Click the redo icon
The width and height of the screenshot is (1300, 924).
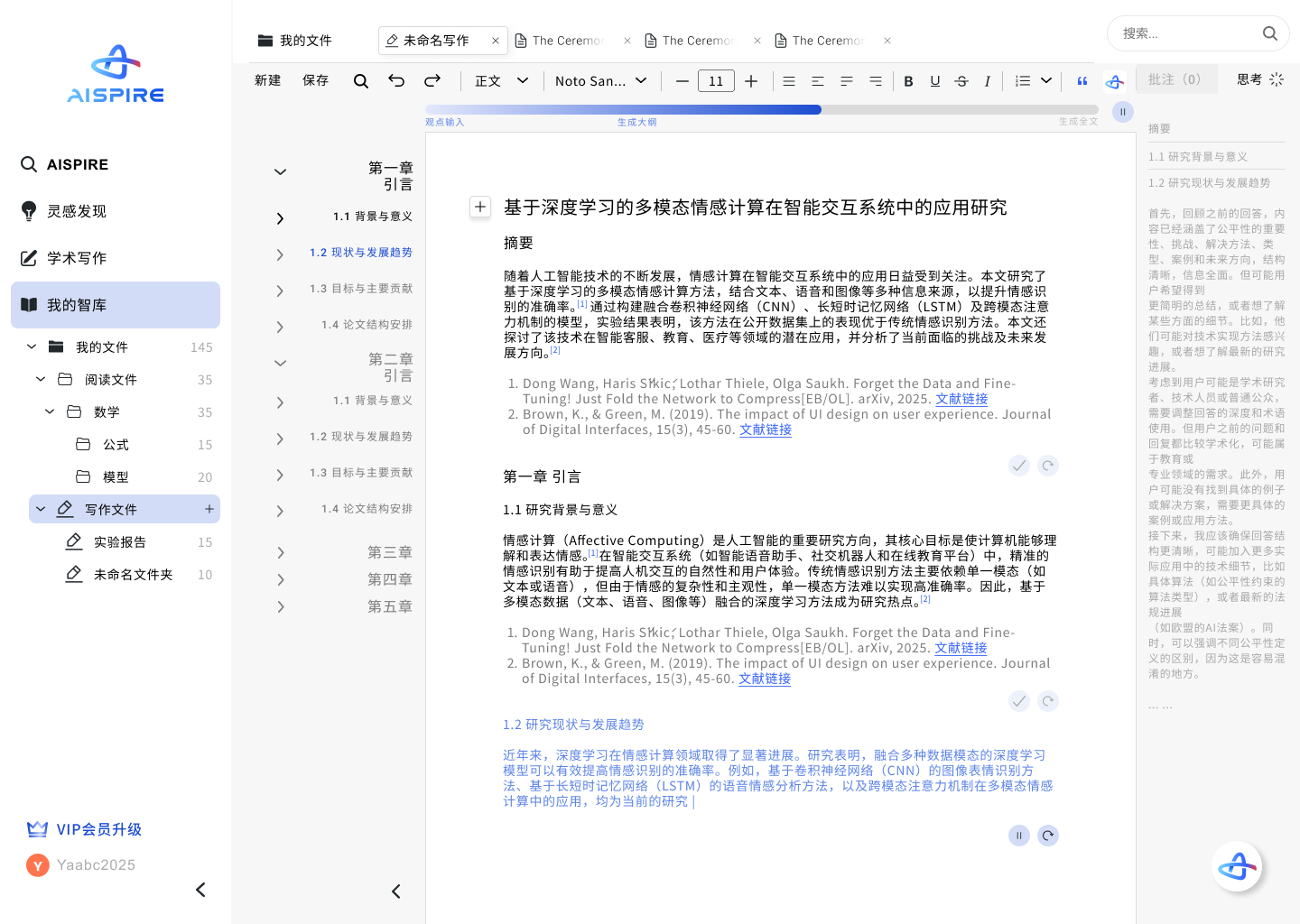pos(432,80)
